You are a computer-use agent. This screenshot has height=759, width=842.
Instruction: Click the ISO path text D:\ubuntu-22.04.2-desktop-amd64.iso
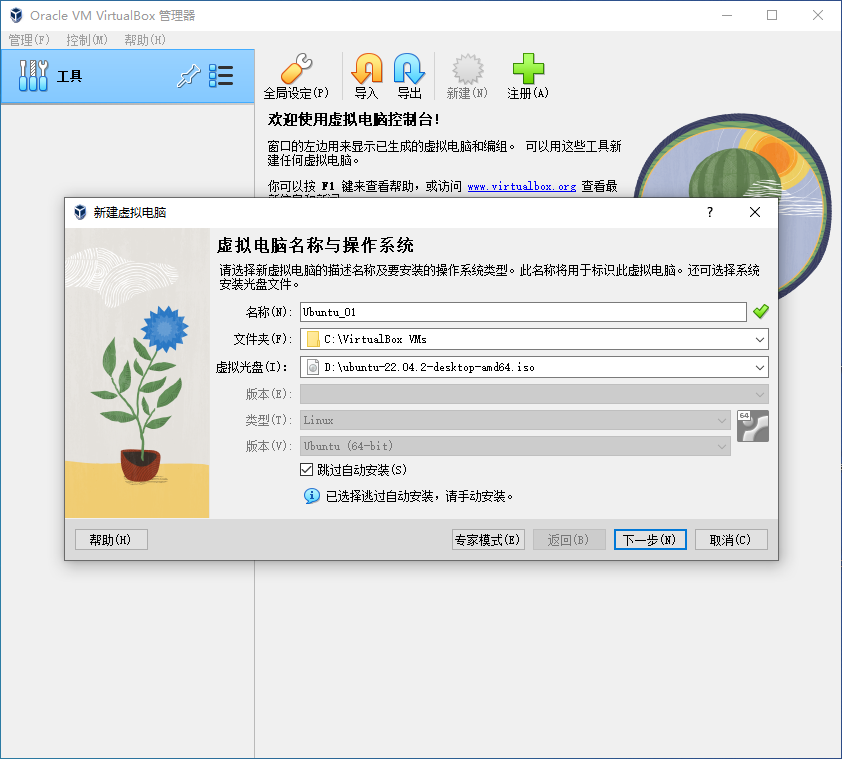point(429,367)
